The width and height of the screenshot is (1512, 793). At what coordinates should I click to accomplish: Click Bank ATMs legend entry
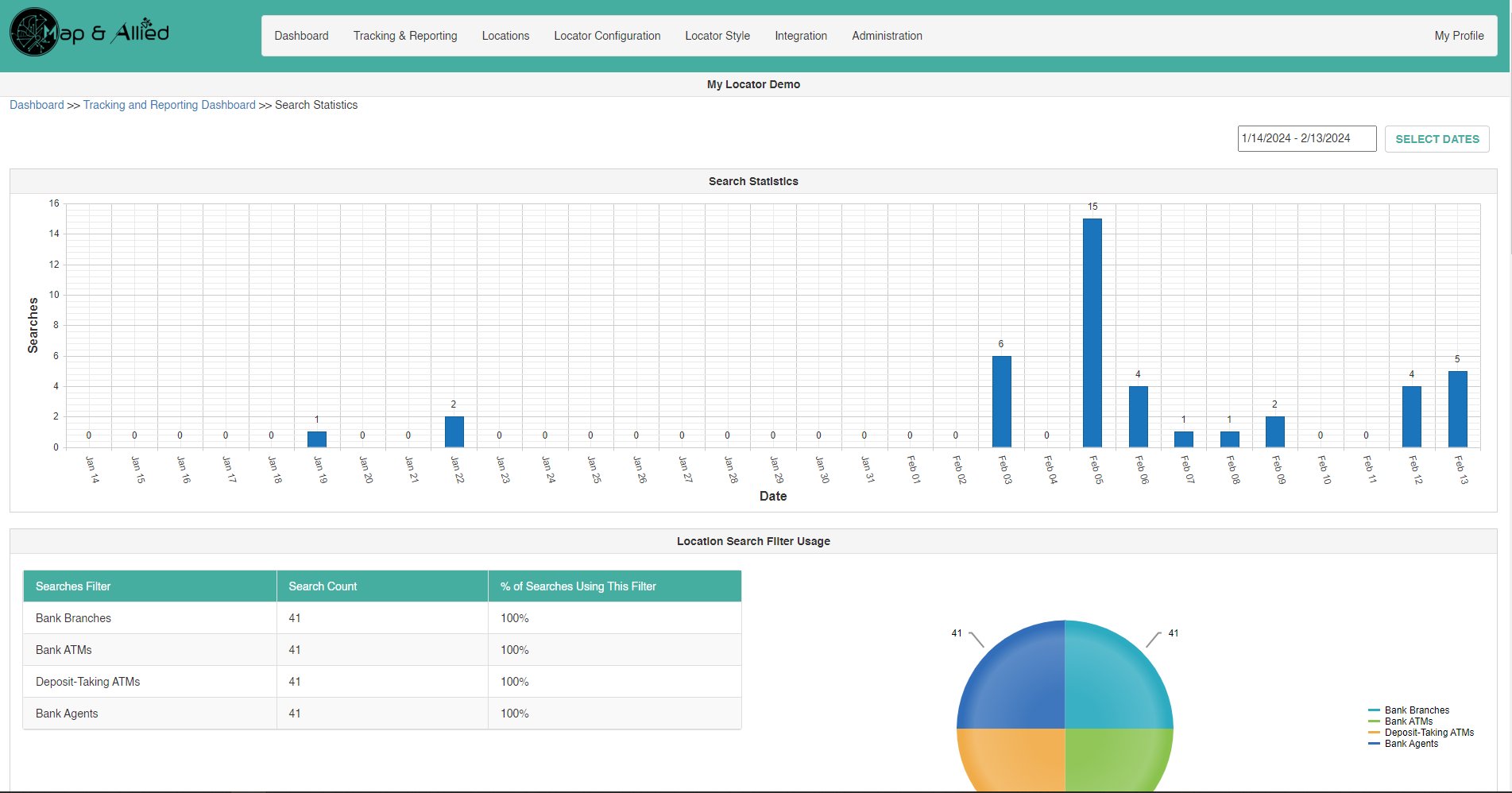click(1401, 721)
